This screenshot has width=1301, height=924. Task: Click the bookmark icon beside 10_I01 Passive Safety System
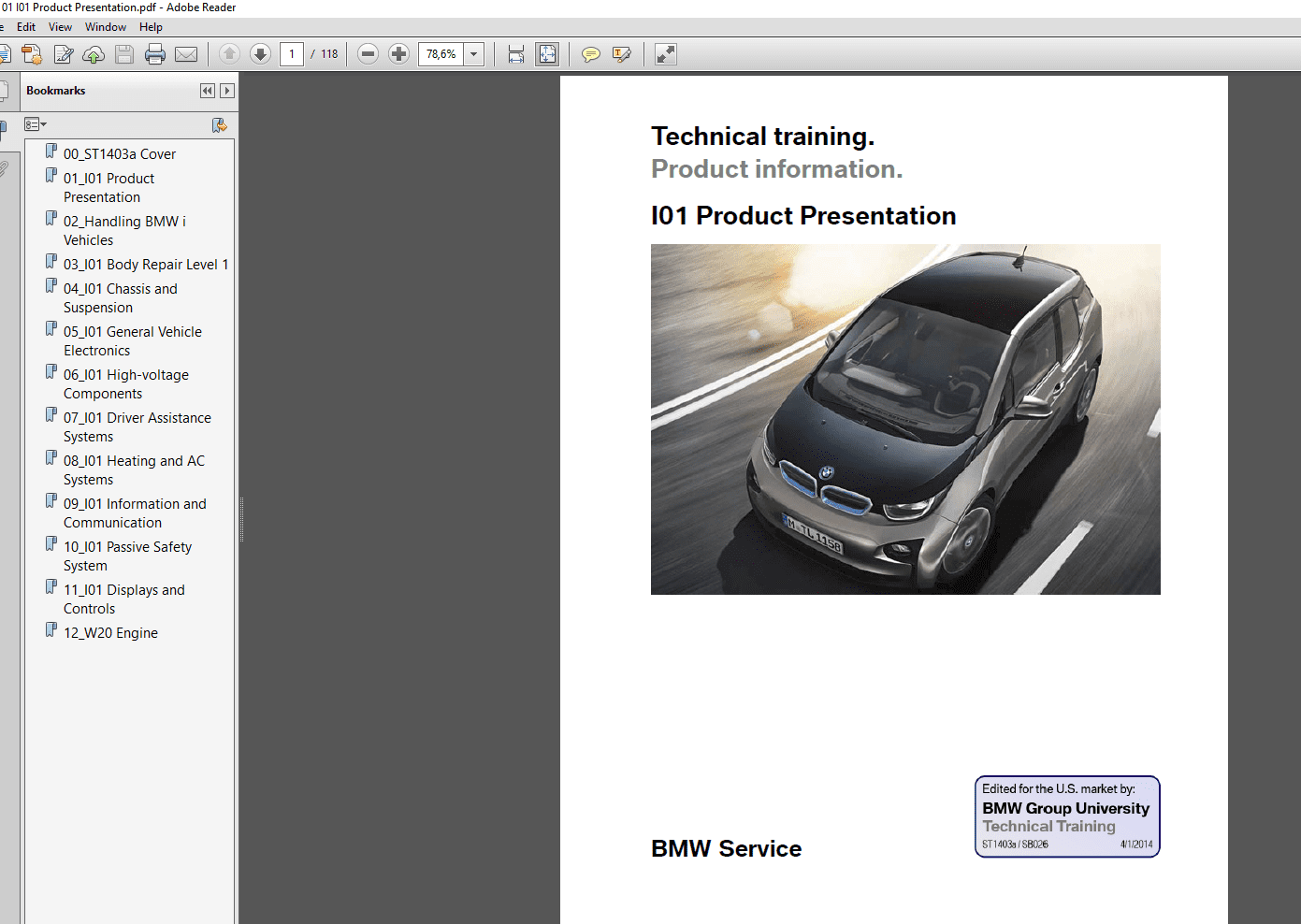pyautogui.click(x=51, y=543)
